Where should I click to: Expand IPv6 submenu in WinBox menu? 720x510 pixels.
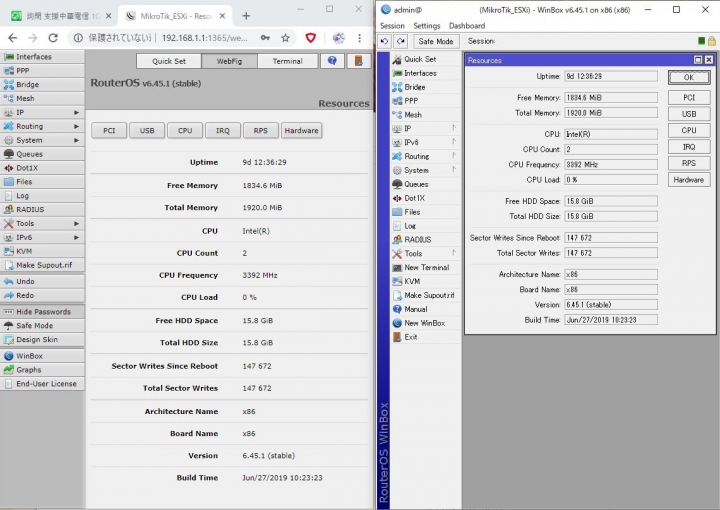[x=425, y=142]
